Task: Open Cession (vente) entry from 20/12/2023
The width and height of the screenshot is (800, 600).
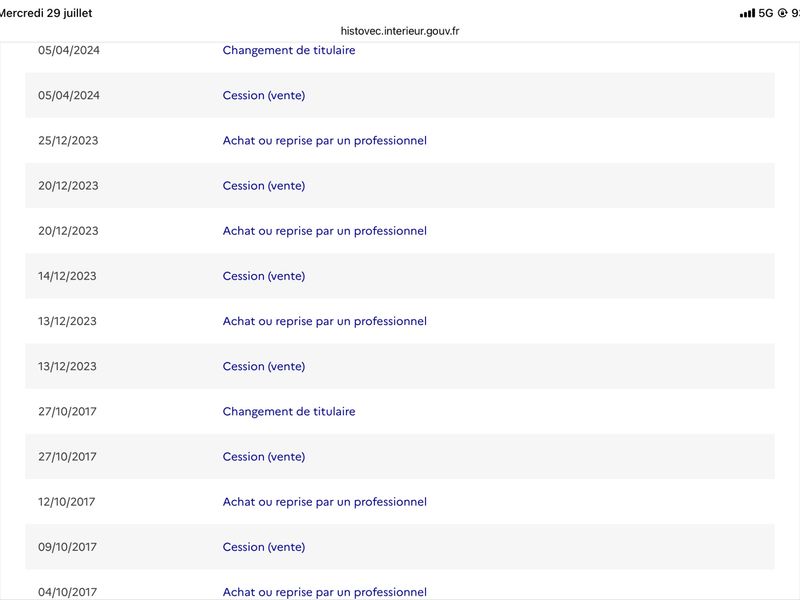Action: coord(264,186)
